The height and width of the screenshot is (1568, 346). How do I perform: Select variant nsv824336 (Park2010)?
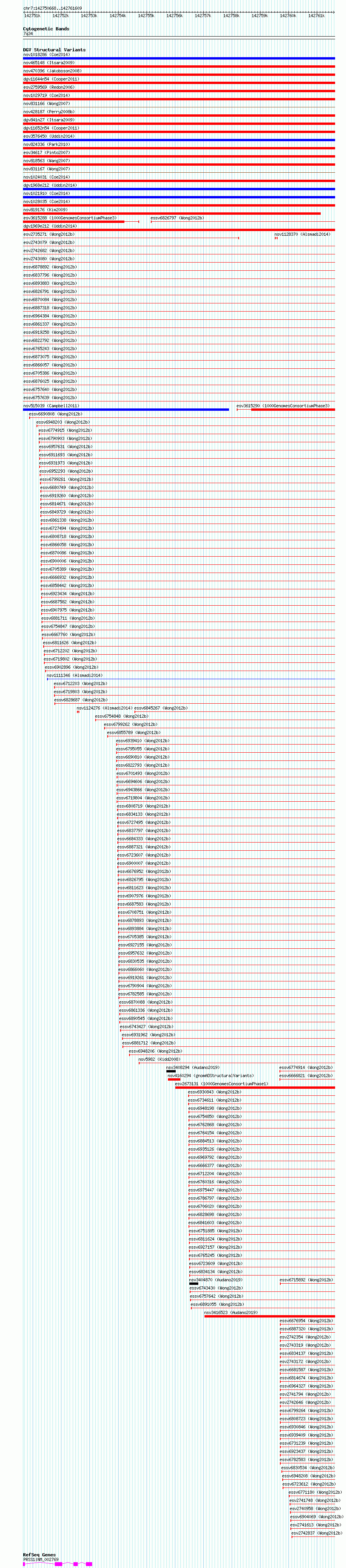pyautogui.click(x=46, y=145)
